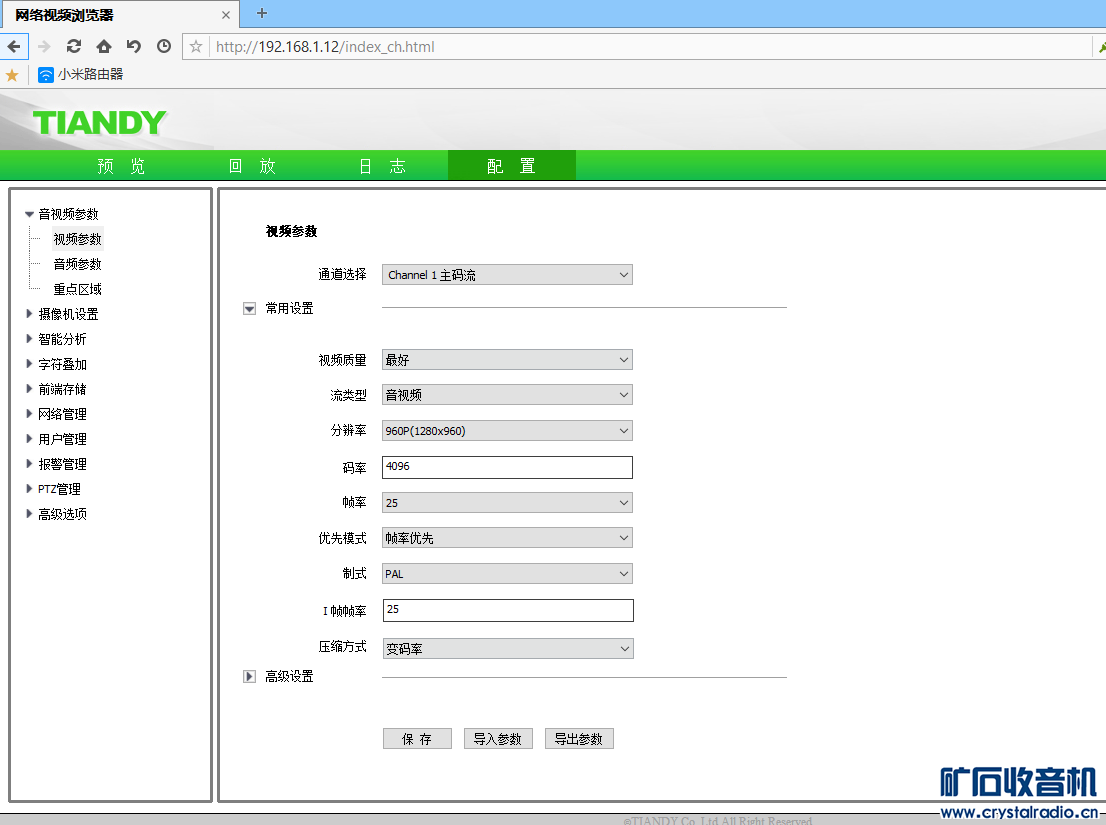Open the 通道选择 channel dropdown
This screenshot has width=1106, height=825.
point(507,275)
